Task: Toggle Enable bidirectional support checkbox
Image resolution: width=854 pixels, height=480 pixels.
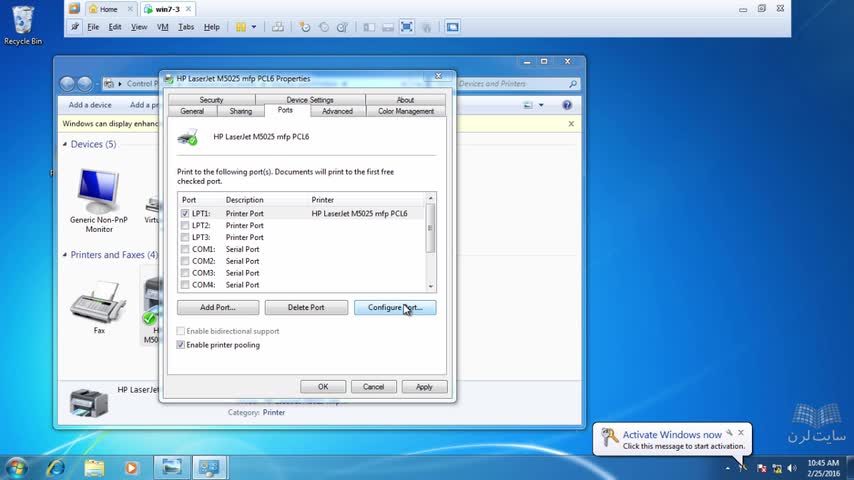Action: point(181,331)
